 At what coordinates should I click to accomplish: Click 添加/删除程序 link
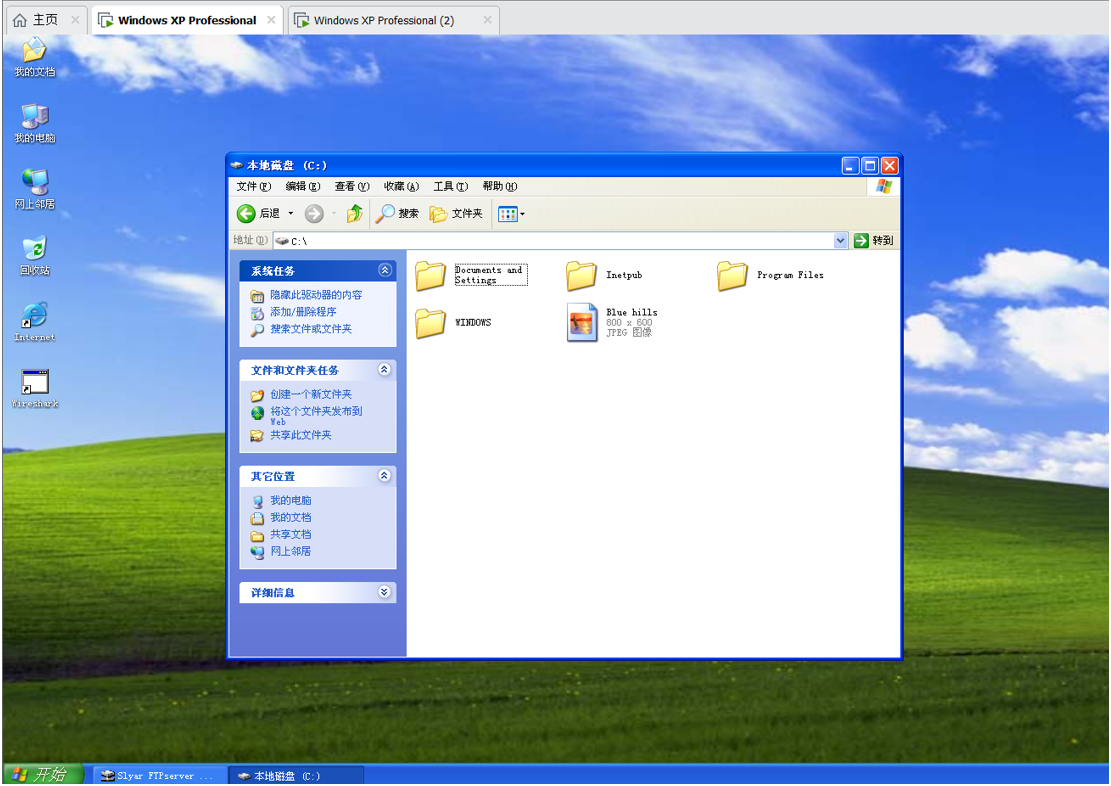(303, 312)
